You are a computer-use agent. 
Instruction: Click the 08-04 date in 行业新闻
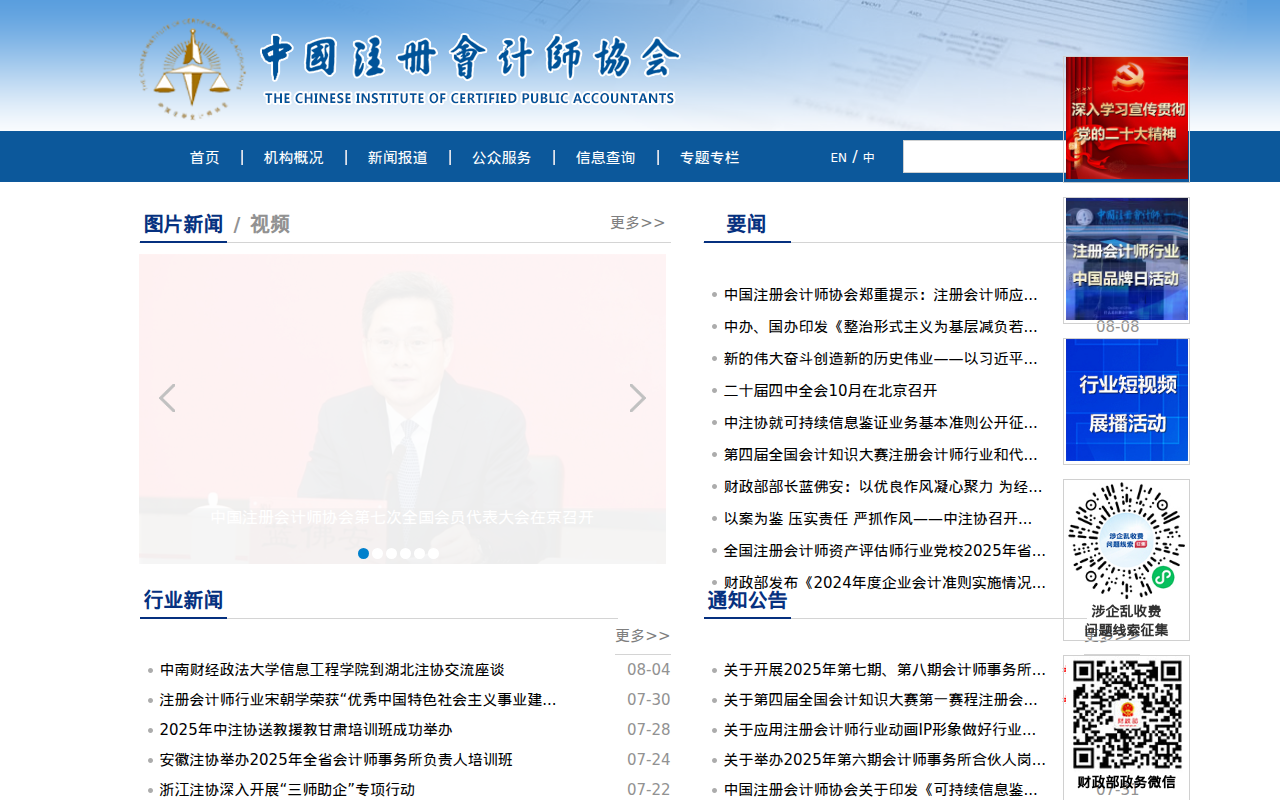(x=649, y=670)
